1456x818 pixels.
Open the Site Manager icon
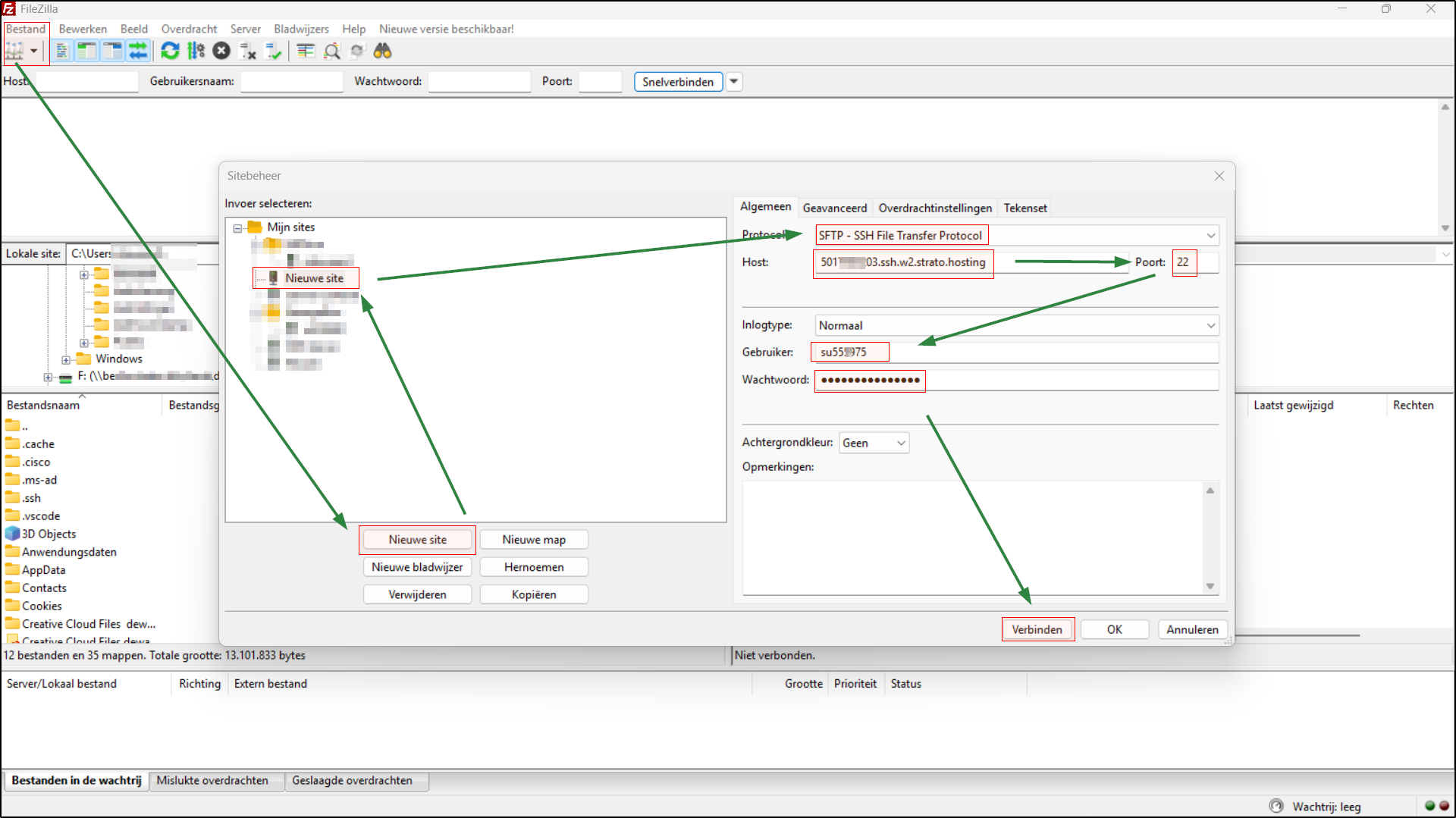(x=17, y=51)
